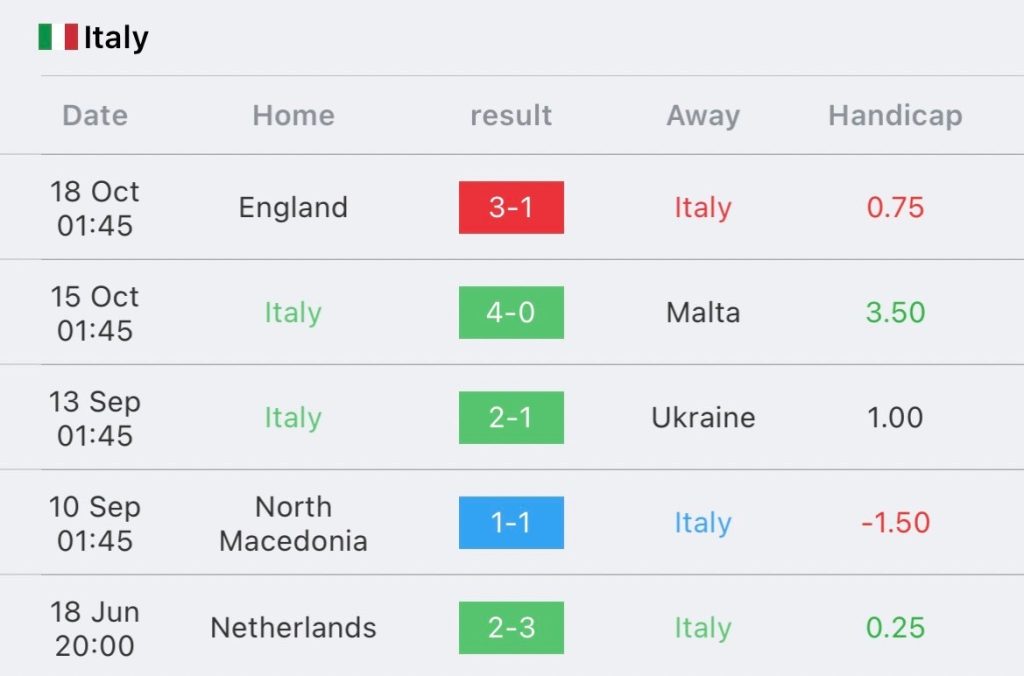Open the red 3-1 result badge
Screen dimensions: 1024x676
click(x=511, y=208)
